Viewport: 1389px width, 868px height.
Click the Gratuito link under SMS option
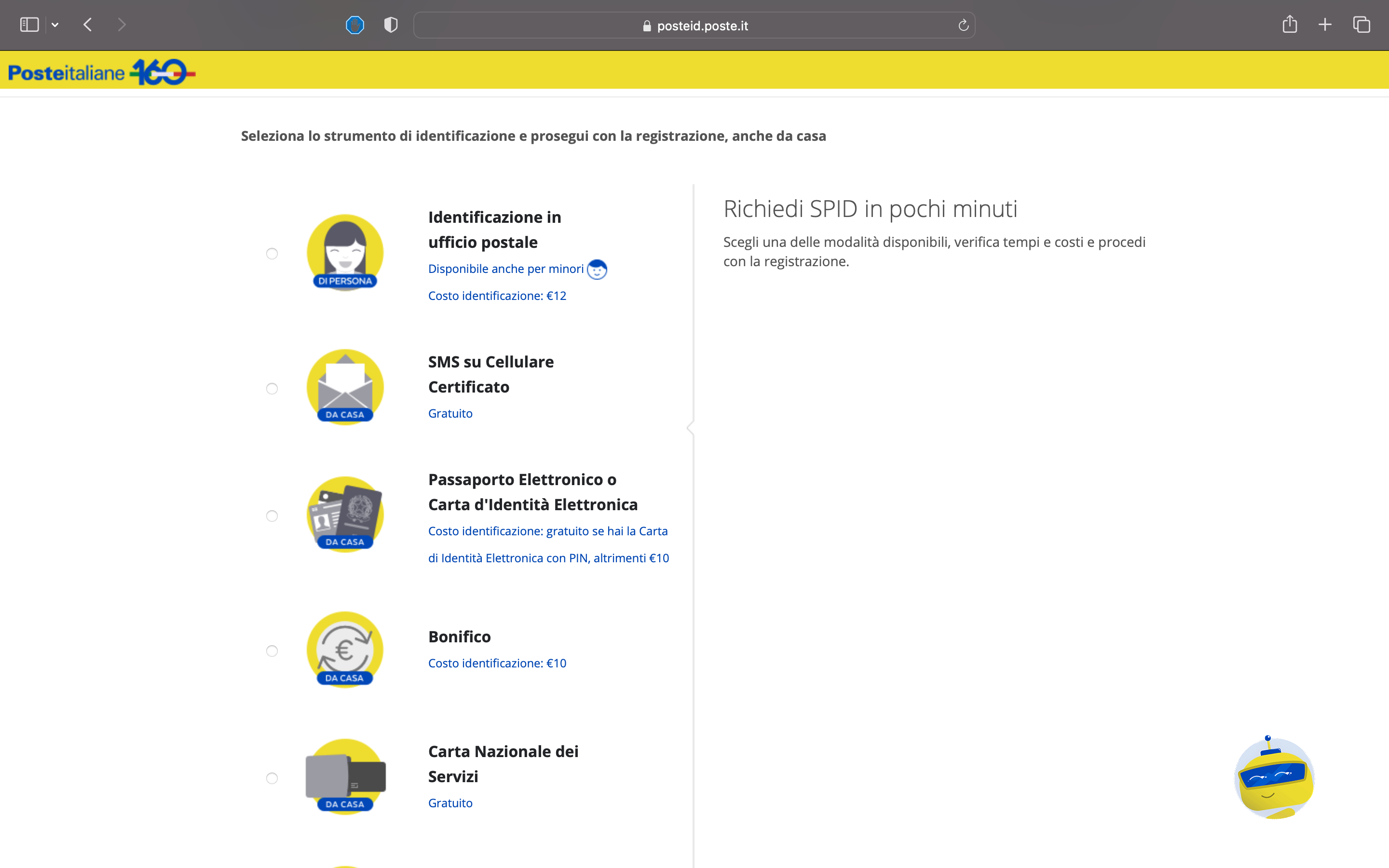click(x=450, y=413)
